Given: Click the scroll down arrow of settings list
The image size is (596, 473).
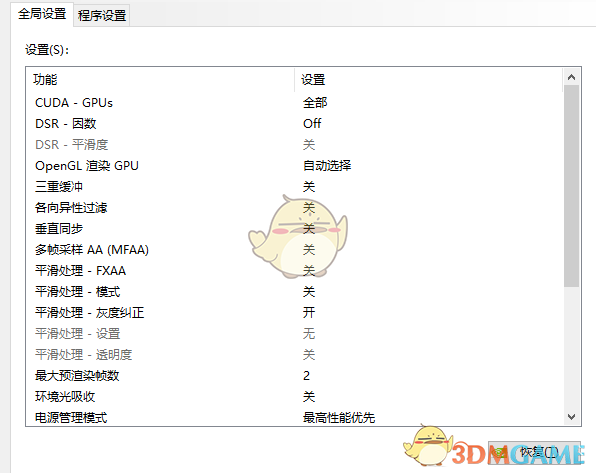Looking at the screenshot, I should pos(571,417).
